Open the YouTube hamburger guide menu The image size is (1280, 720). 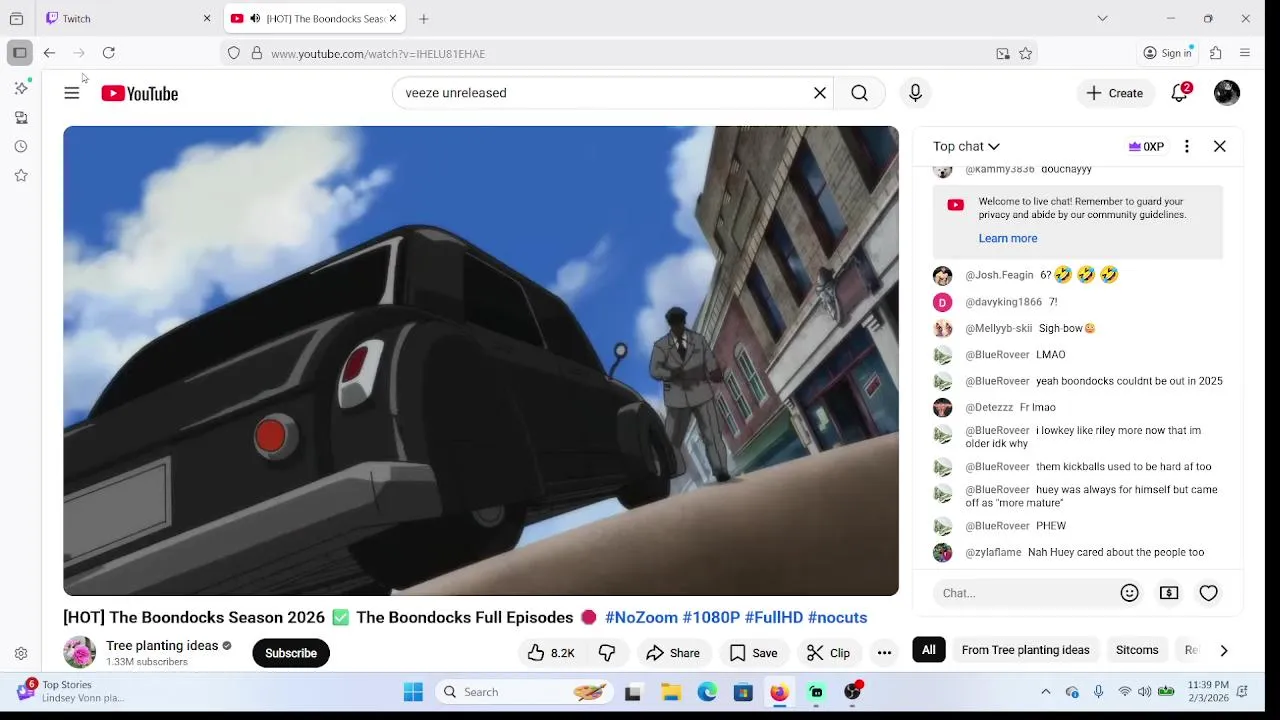[x=72, y=93]
